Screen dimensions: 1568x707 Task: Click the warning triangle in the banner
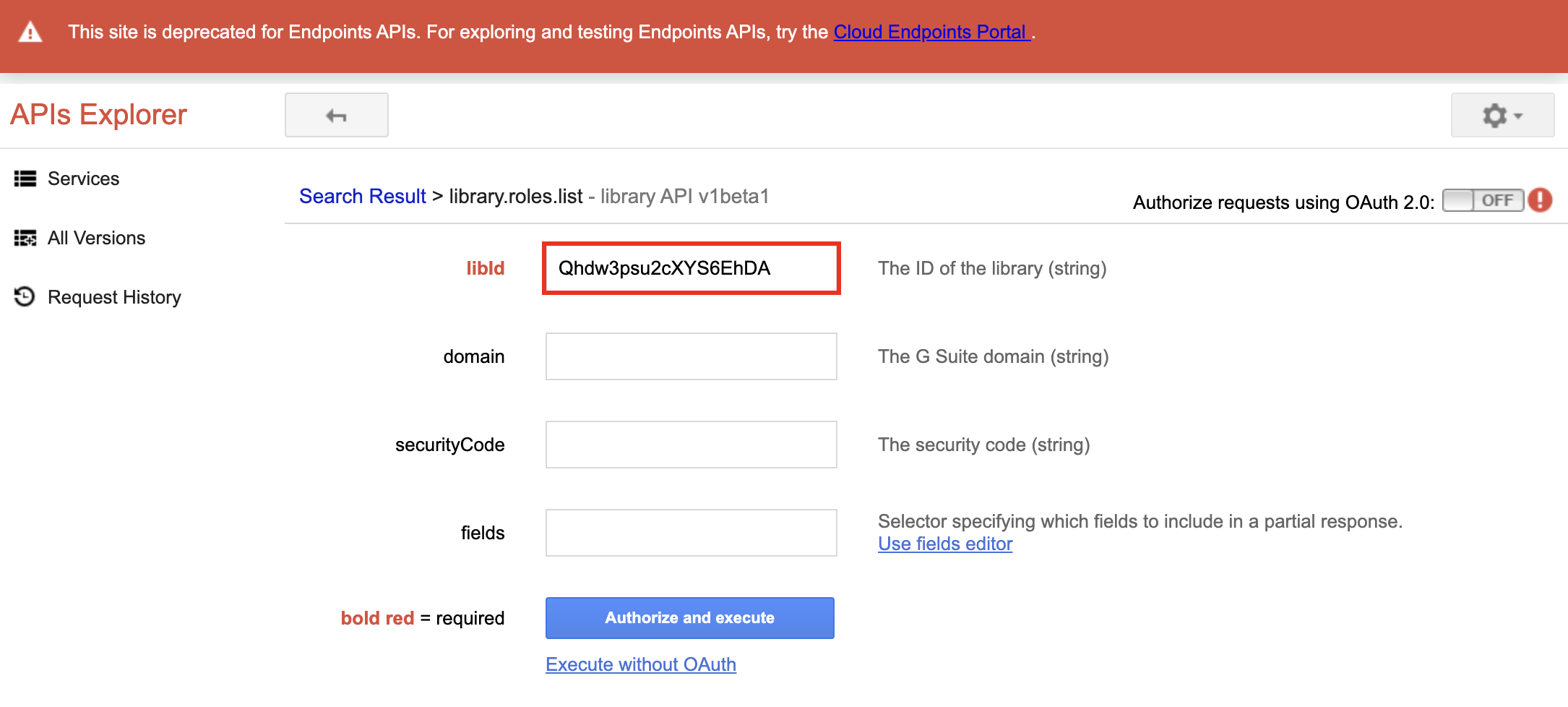pos(29,31)
